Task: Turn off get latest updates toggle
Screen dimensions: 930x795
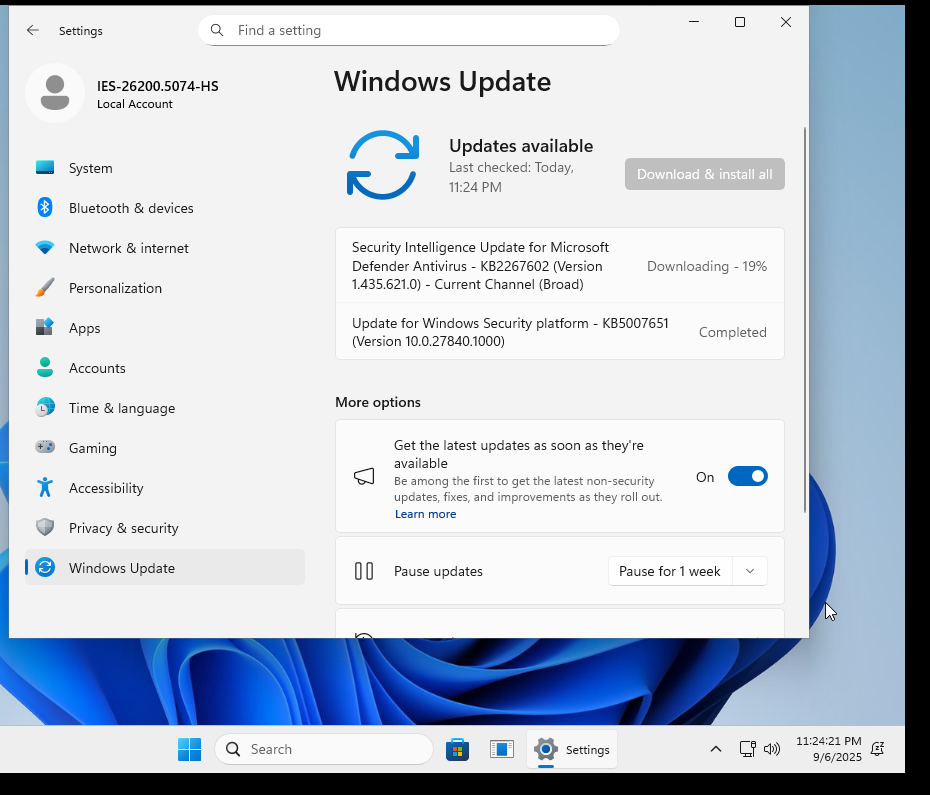Action: pyautogui.click(x=747, y=476)
